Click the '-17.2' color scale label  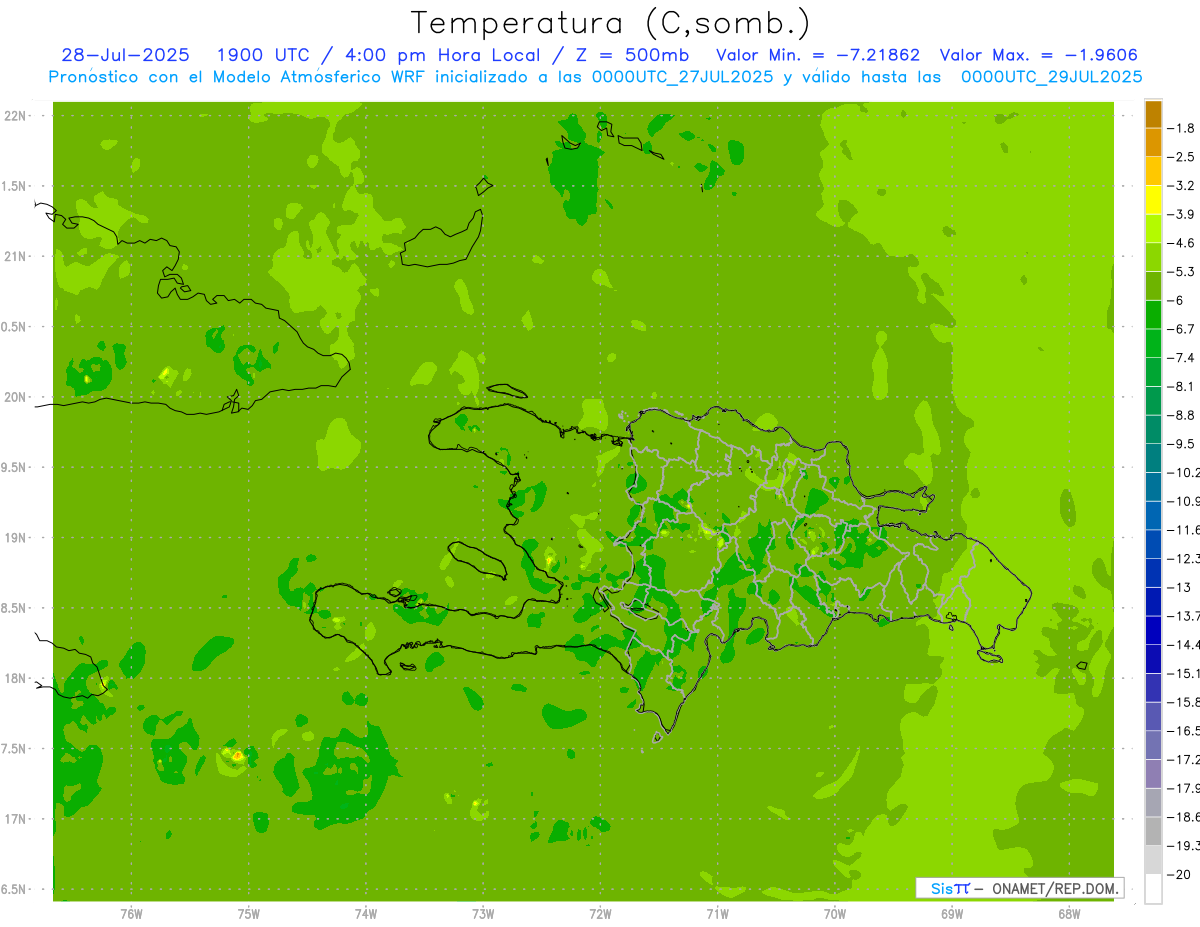[1183, 760]
